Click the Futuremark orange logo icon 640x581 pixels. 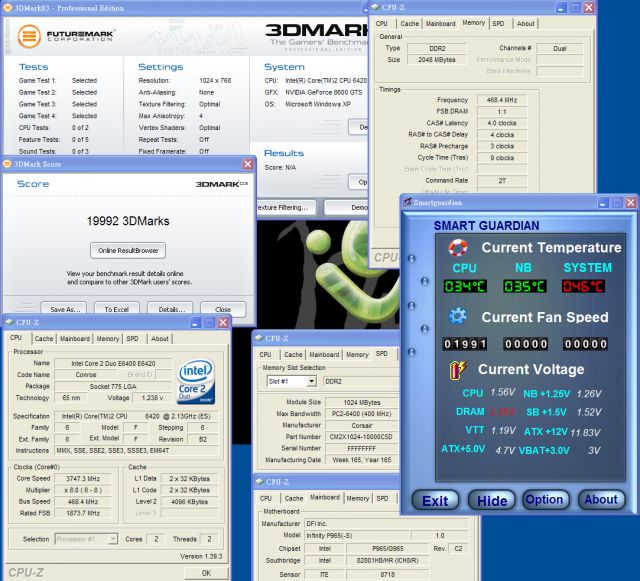click(29, 36)
